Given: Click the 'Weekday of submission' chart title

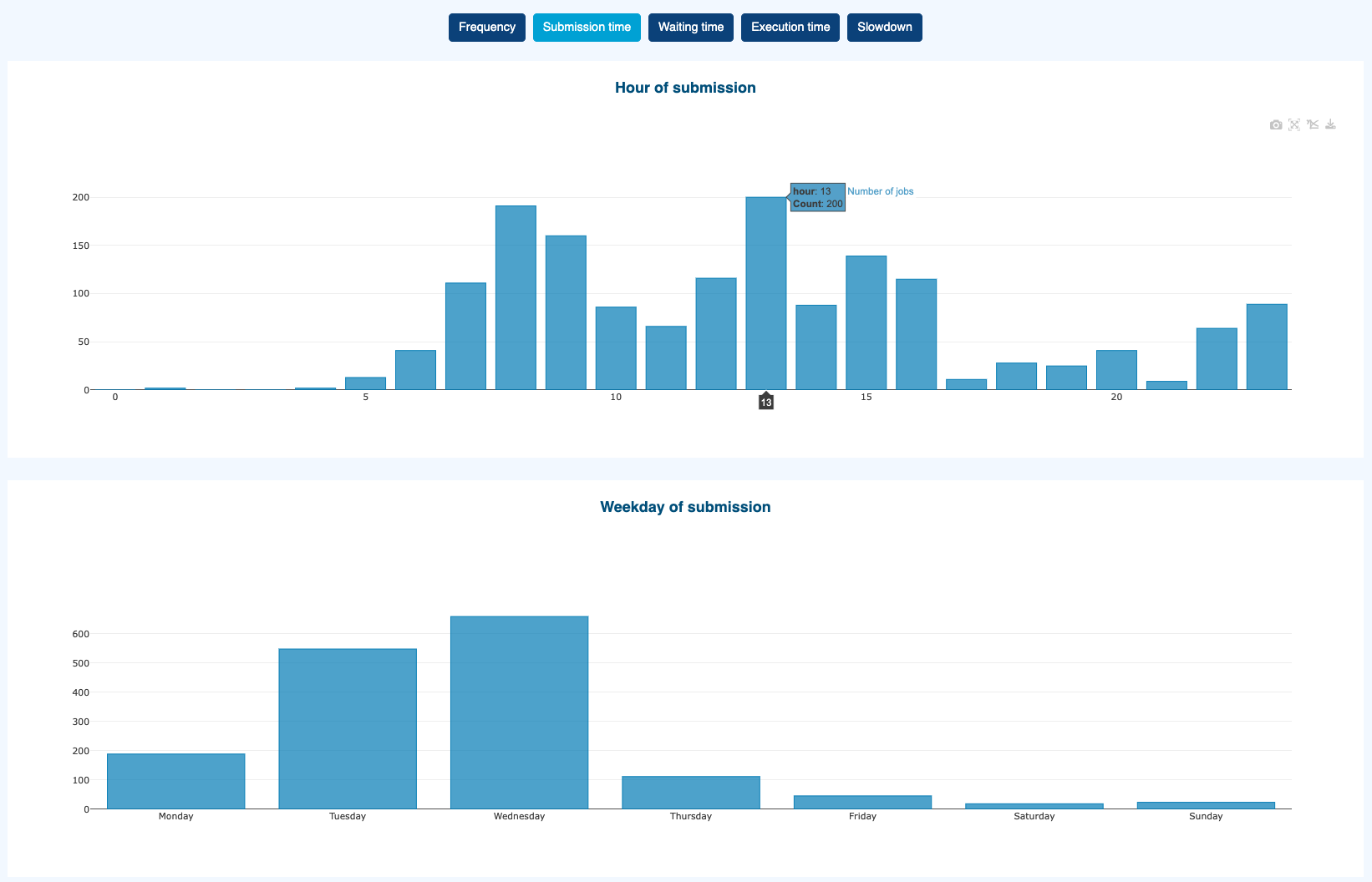Looking at the screenshot, I should pos(685,507).
